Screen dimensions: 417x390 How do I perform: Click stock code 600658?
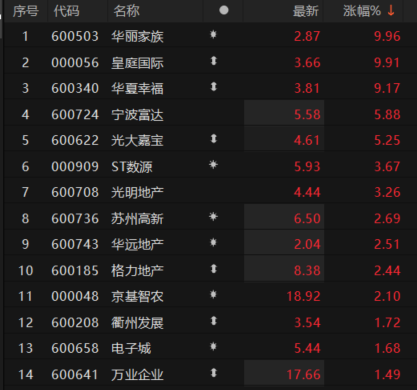tap(75, 348)
